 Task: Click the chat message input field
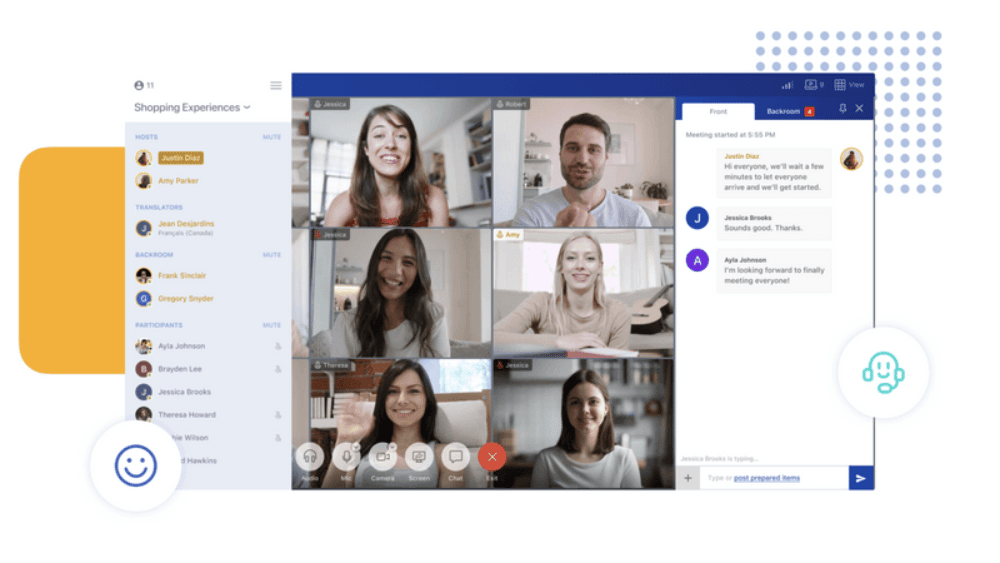click(x=774, y=478)
